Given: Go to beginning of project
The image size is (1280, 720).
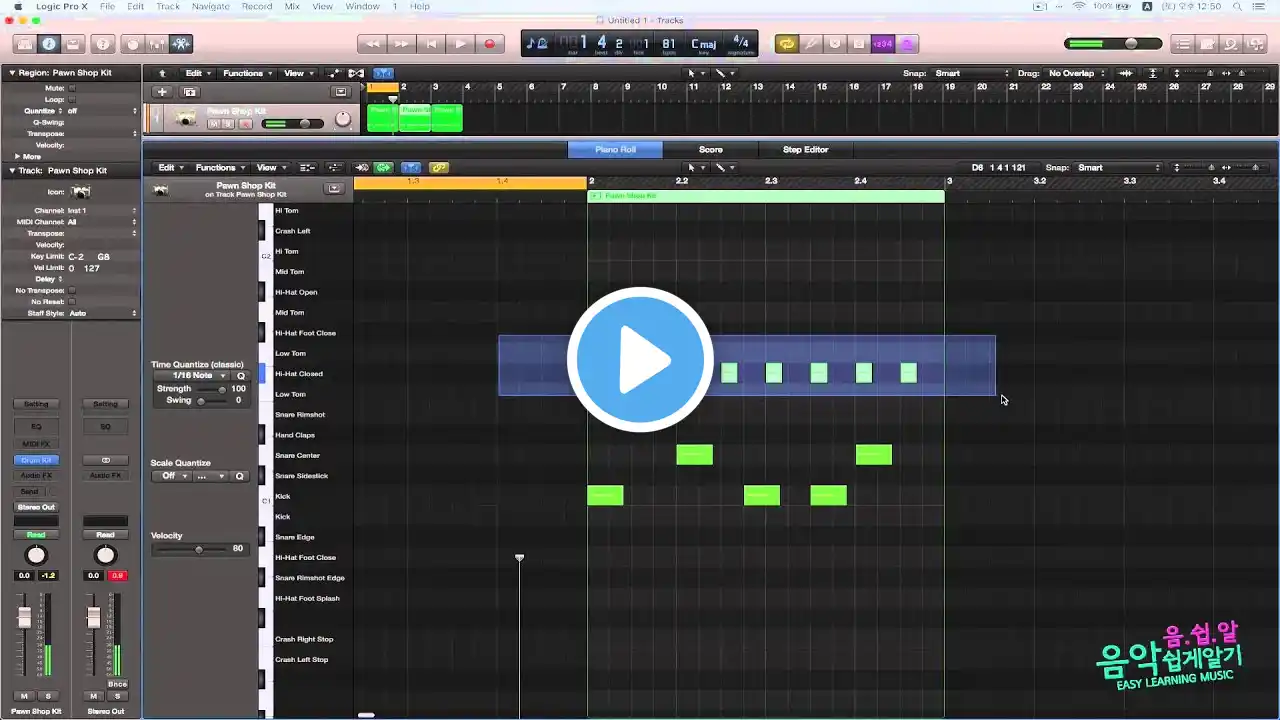Looking at the screenshot, I should pos(431,44).
